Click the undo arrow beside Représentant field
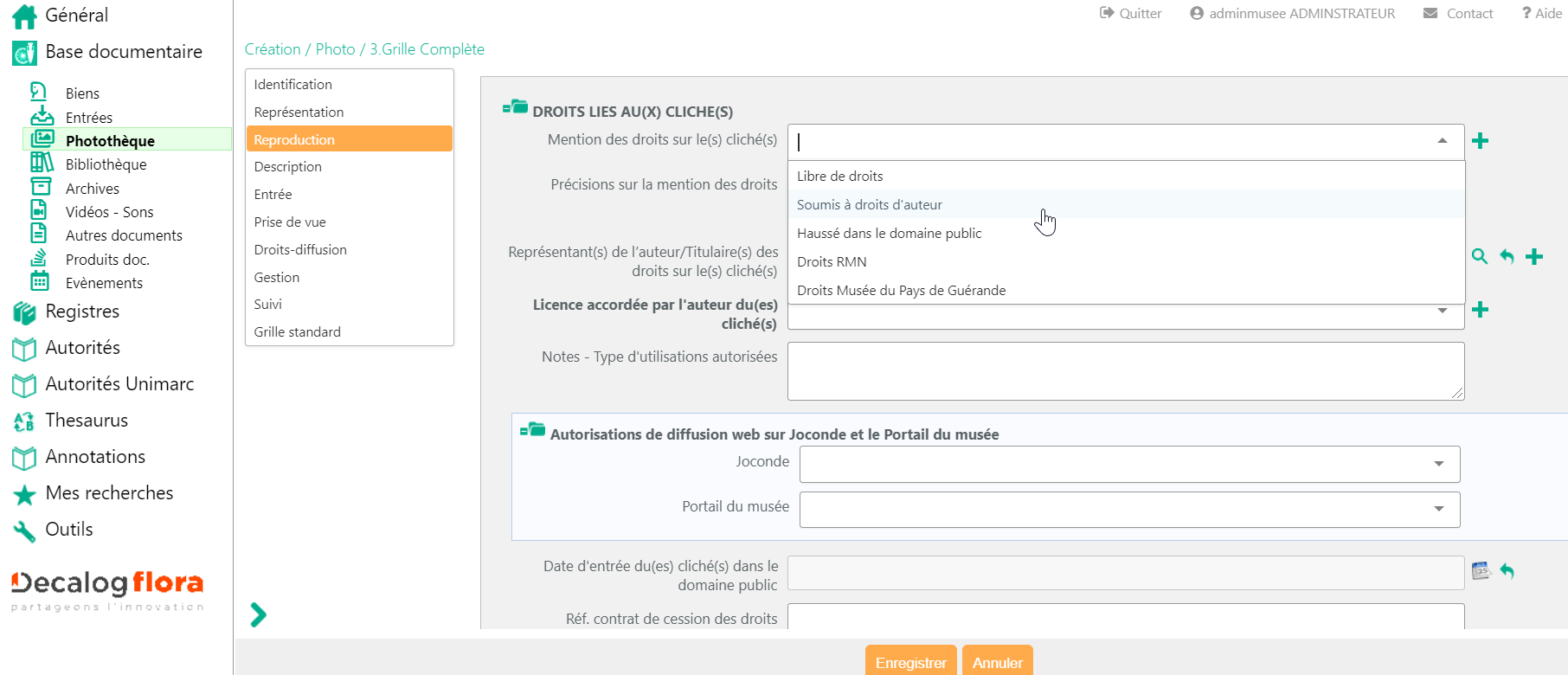The height and width of the screenshot is (675, 1568). 1507,256
